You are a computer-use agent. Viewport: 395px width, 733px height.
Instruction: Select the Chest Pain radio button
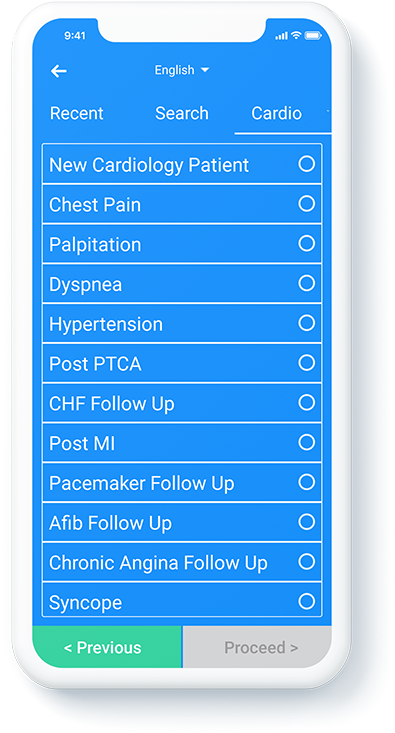point(307,203)
